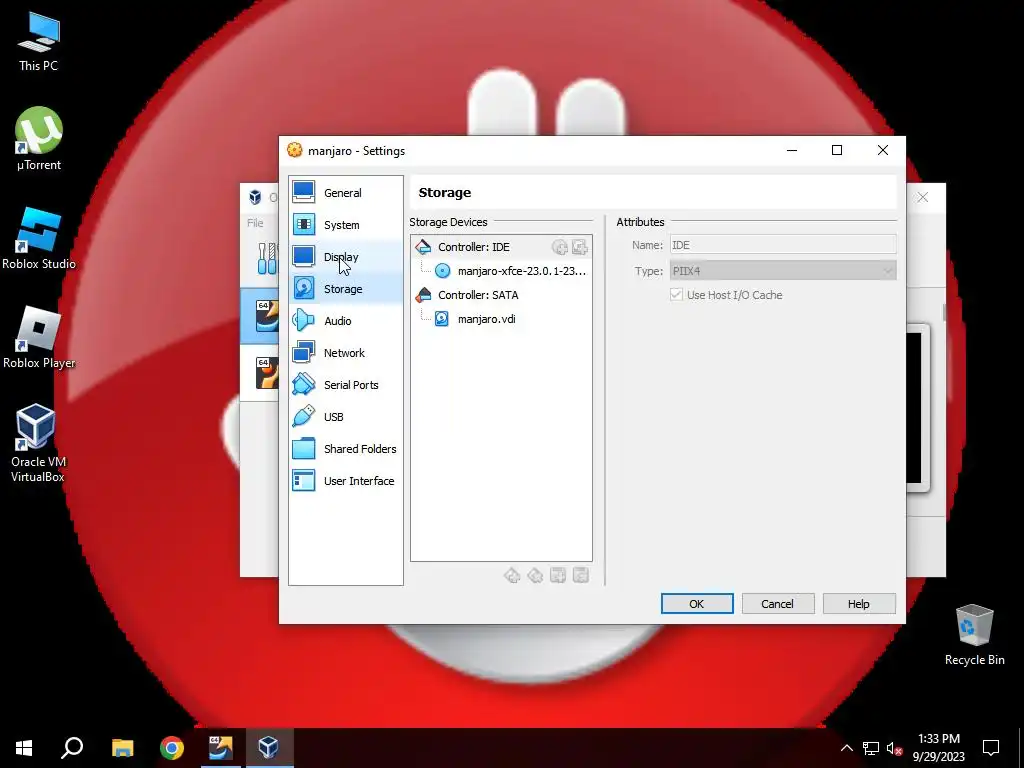The width and height of the screenshot is (1024, 768).
Task: Show hidden system tray icons
Action: (846, 748)
